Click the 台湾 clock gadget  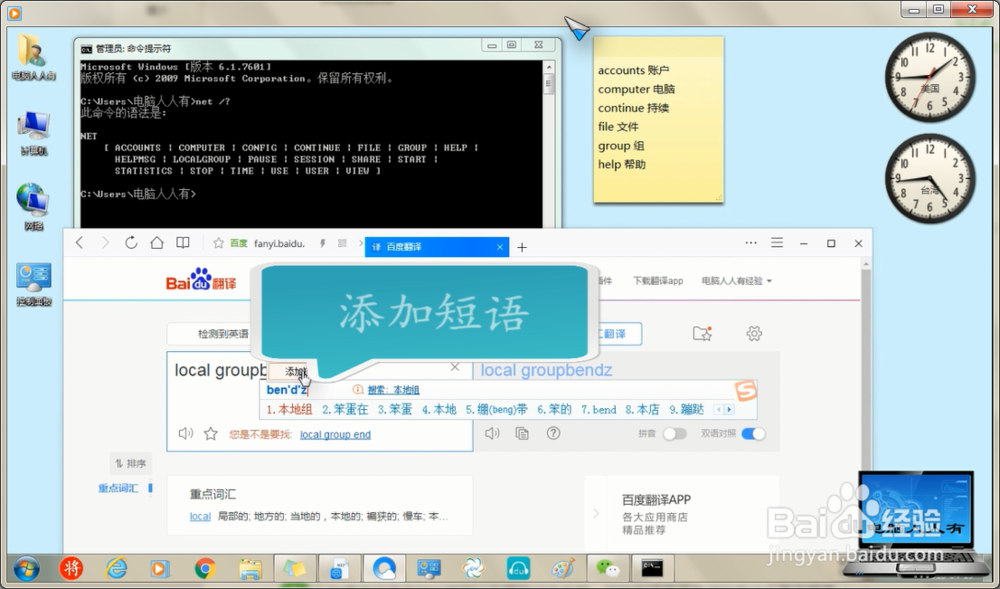pos(929,178)
